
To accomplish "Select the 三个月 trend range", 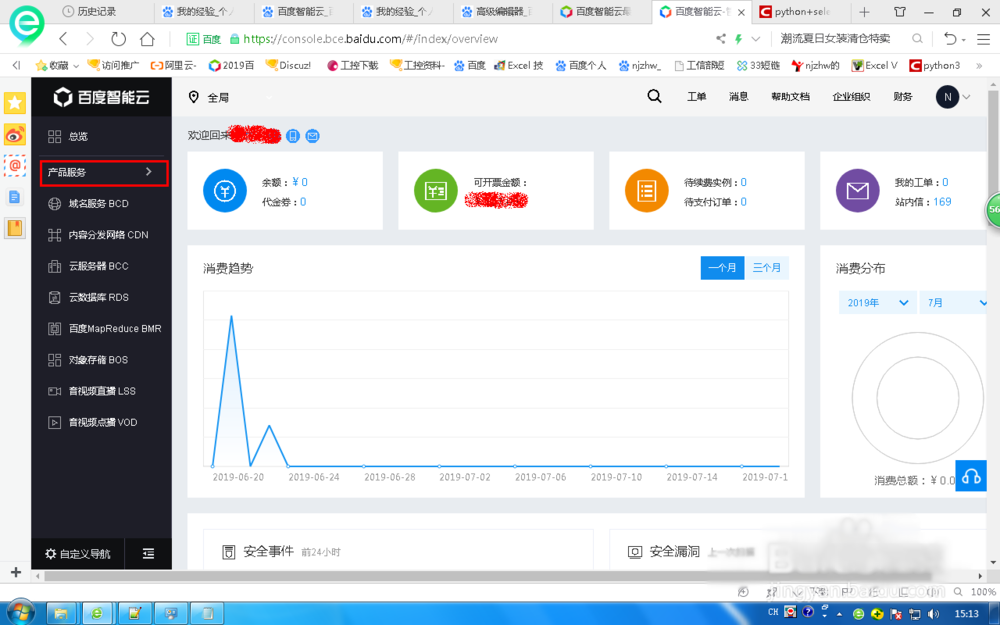I will 767,268.
